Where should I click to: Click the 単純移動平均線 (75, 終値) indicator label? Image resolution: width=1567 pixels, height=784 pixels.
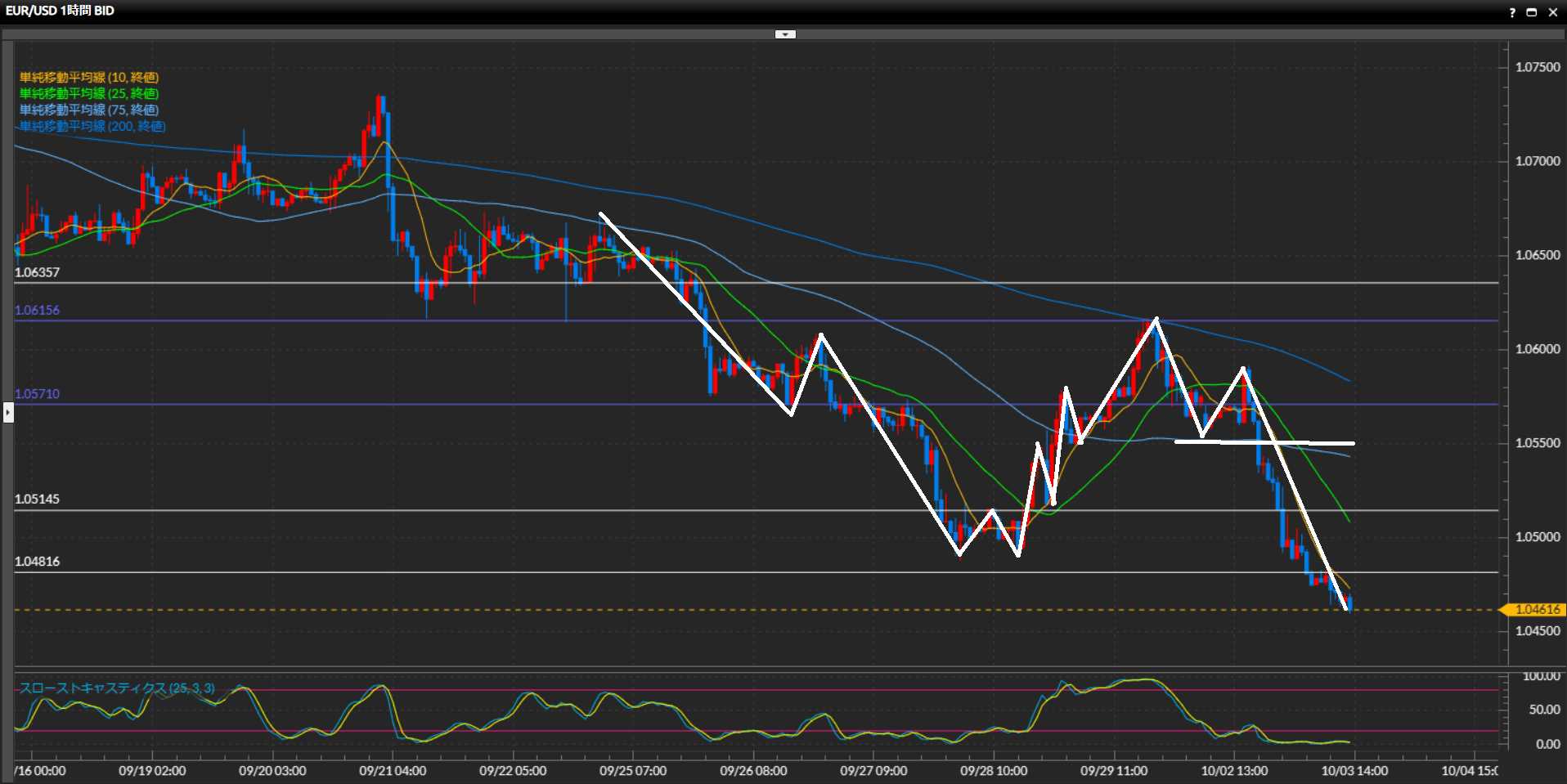[x=89, y=110]
